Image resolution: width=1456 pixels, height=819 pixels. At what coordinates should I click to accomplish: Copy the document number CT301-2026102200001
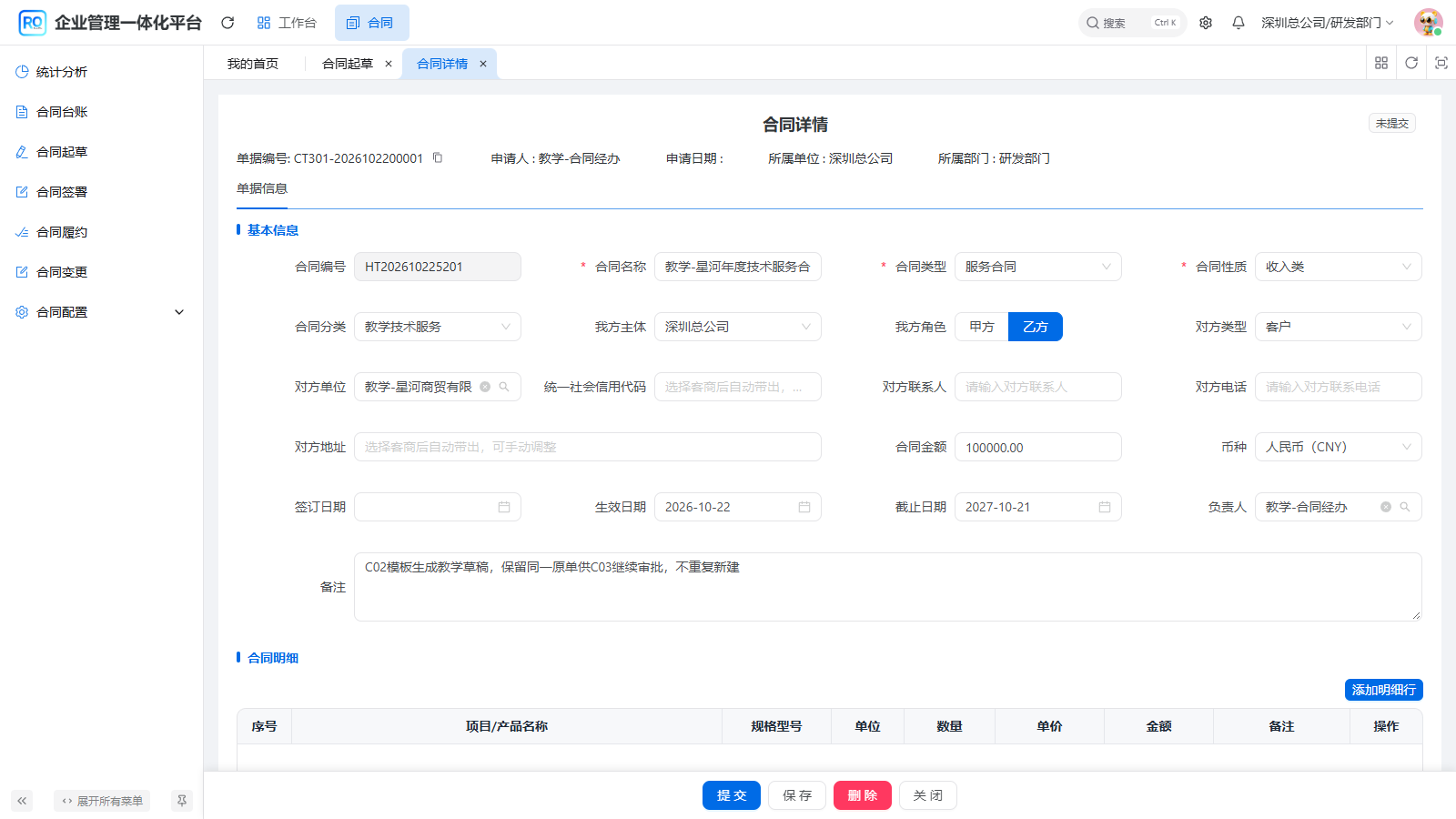438,157
